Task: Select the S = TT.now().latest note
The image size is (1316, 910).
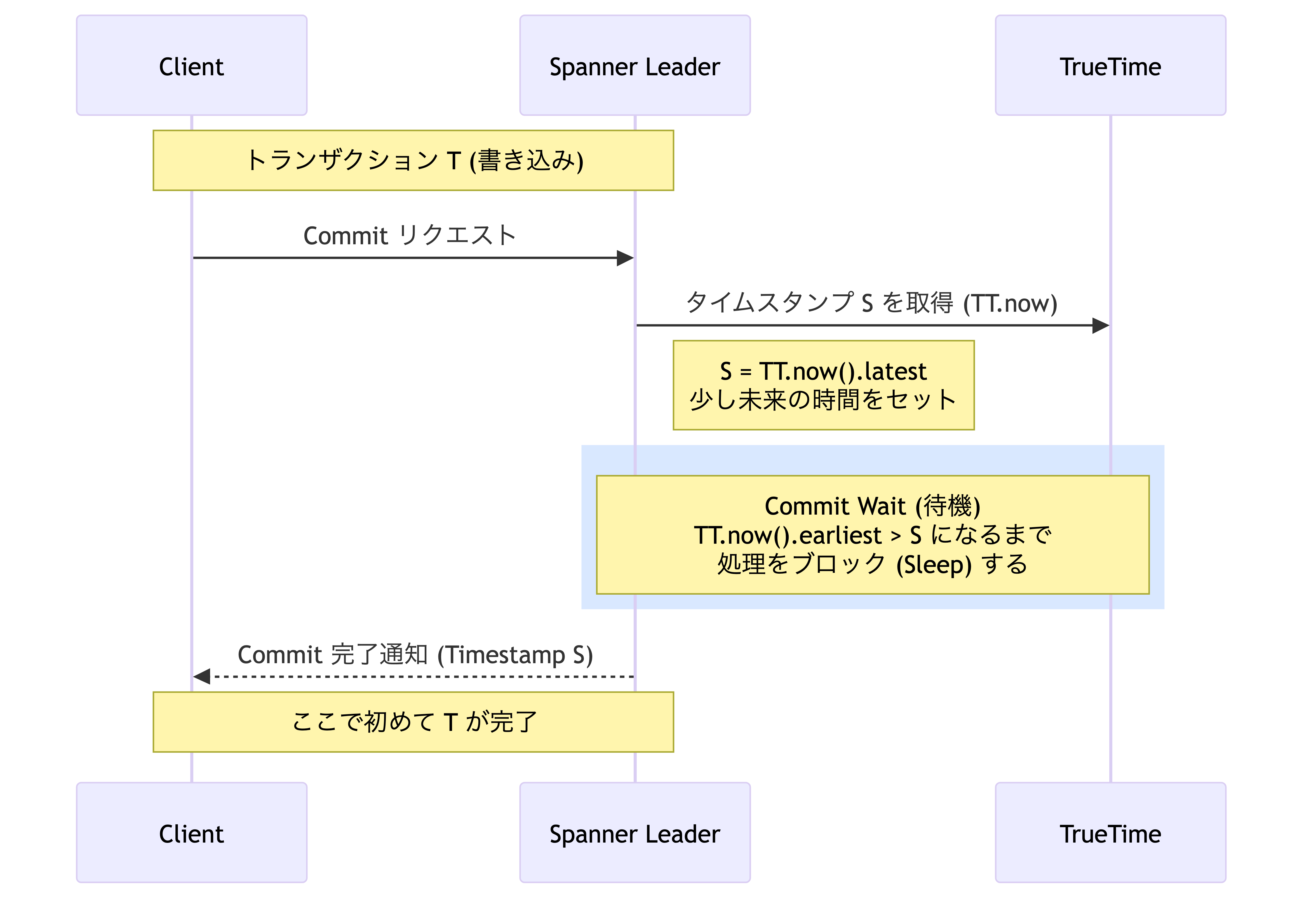Action: 823,385
